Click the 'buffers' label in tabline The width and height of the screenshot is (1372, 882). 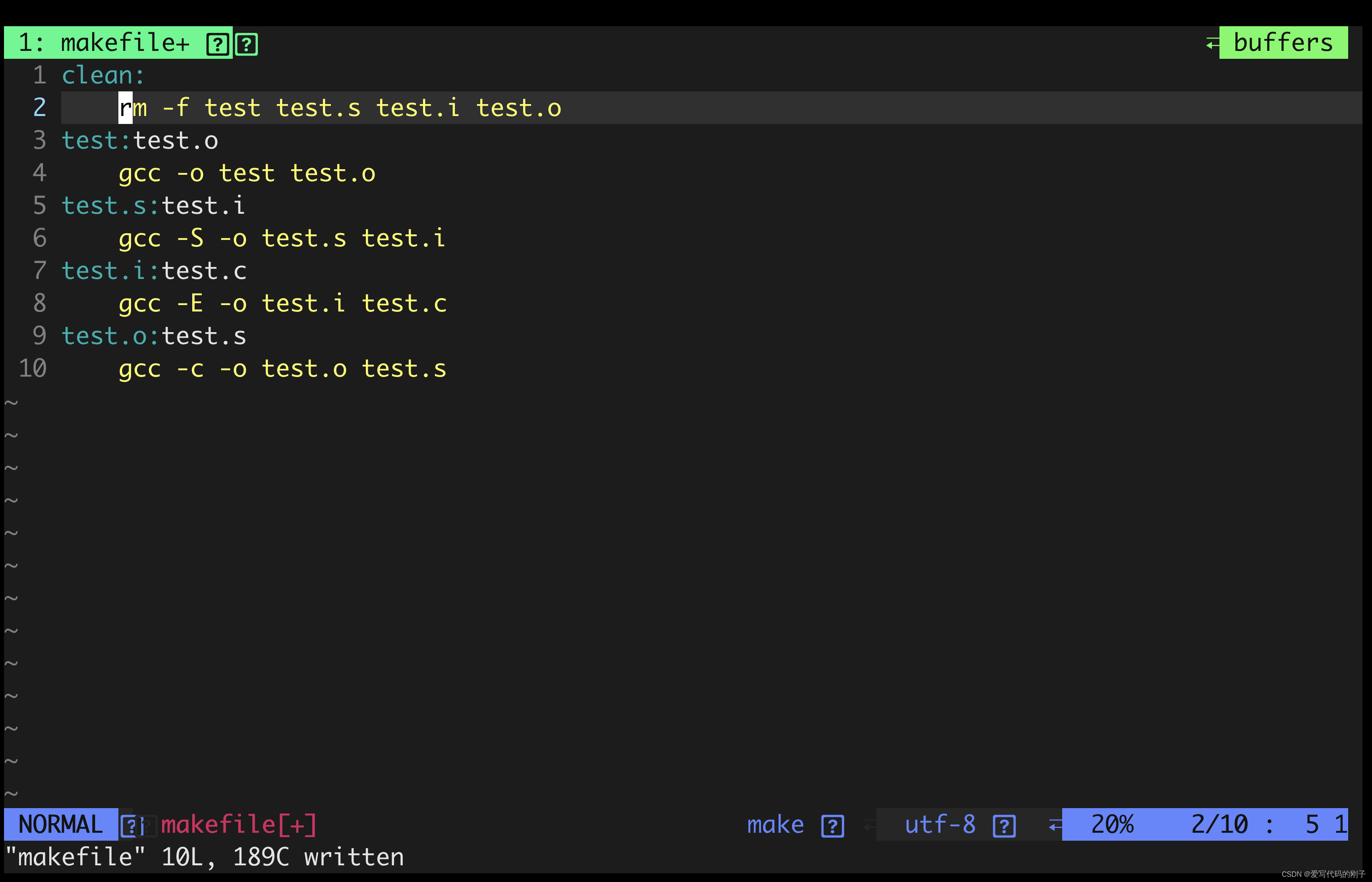1283,43
